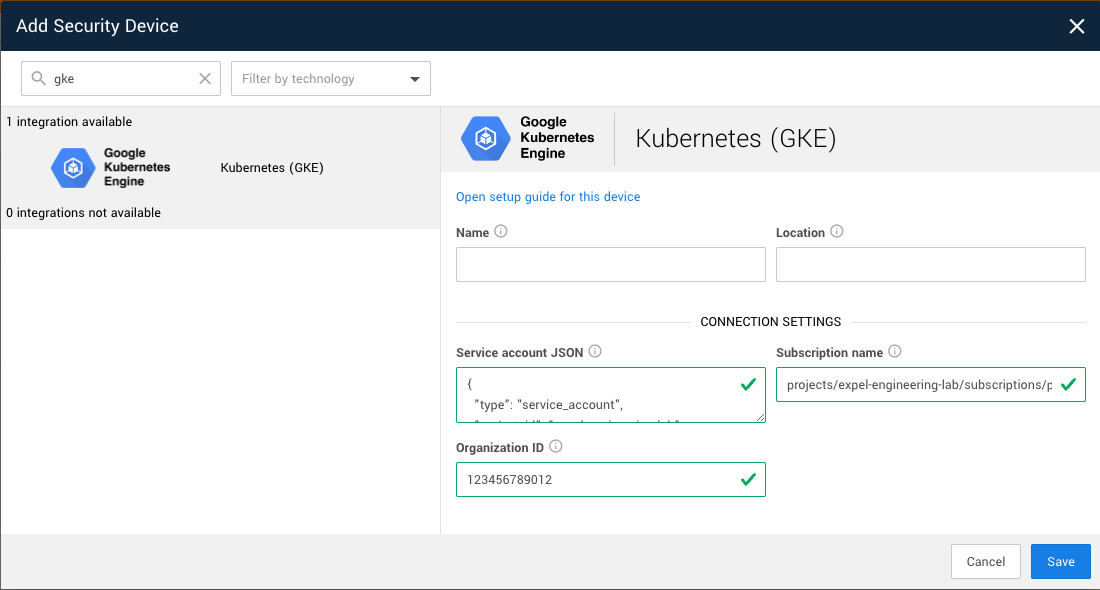Show info tooltip for Location
1100x590 pixels.
837,232
